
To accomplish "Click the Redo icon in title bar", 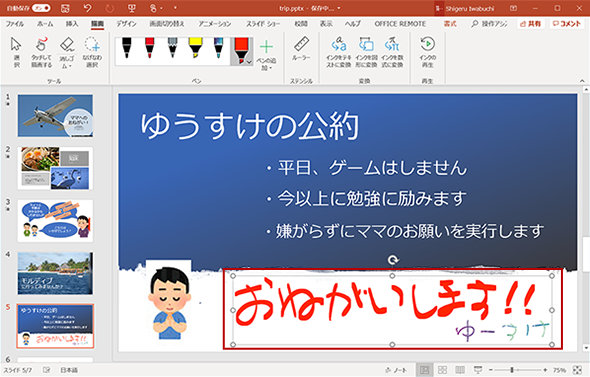I will [109, 8].
